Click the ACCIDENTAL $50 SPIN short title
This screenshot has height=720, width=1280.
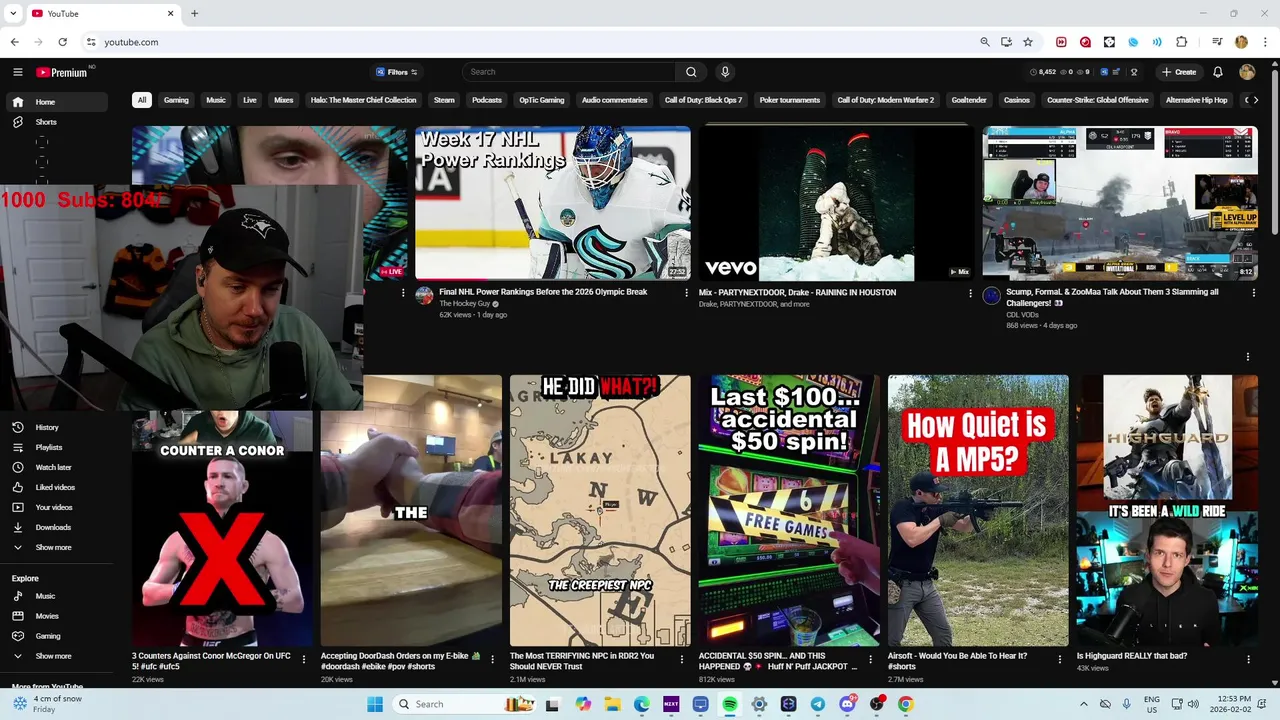pyautogui.click(x=778, y=661)
